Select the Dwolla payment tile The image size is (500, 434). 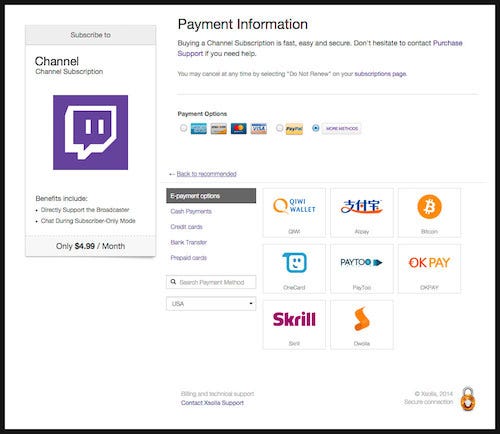coord(362,325)
